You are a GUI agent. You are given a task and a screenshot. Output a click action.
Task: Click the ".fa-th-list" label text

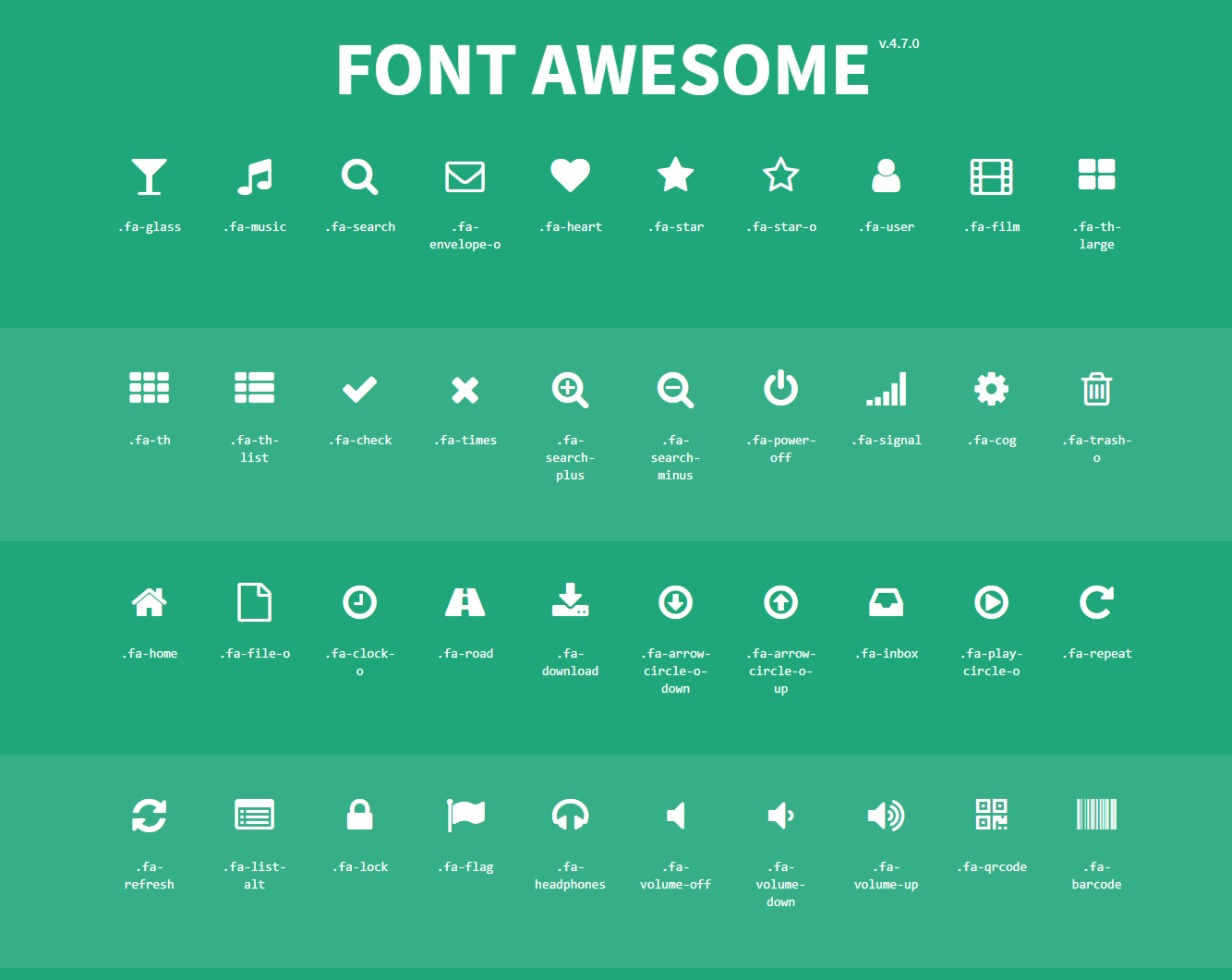[x=255, y=449]
